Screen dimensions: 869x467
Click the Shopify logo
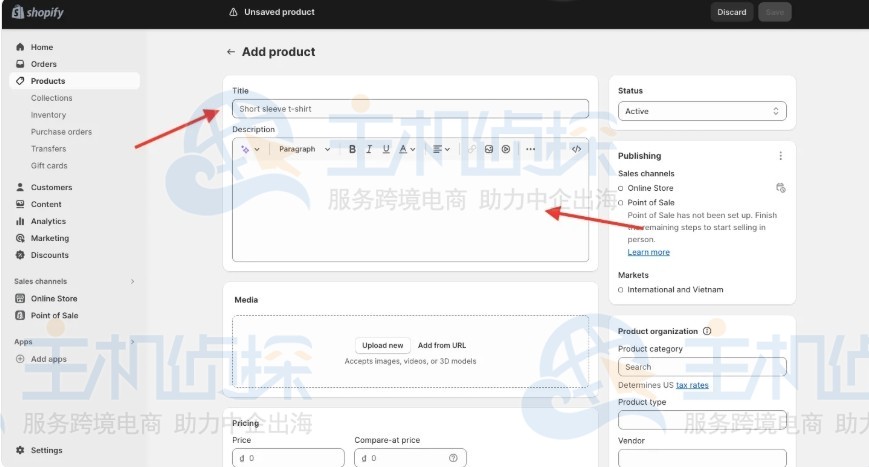[x=38, y=12]
